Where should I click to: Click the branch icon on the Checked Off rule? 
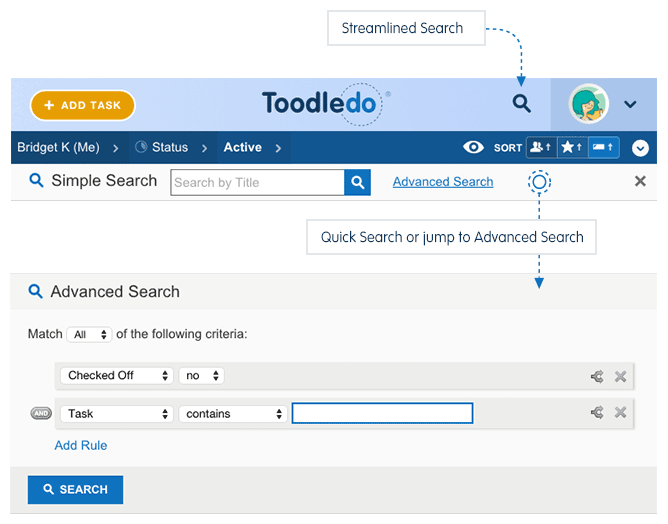[x=597, y=376]
